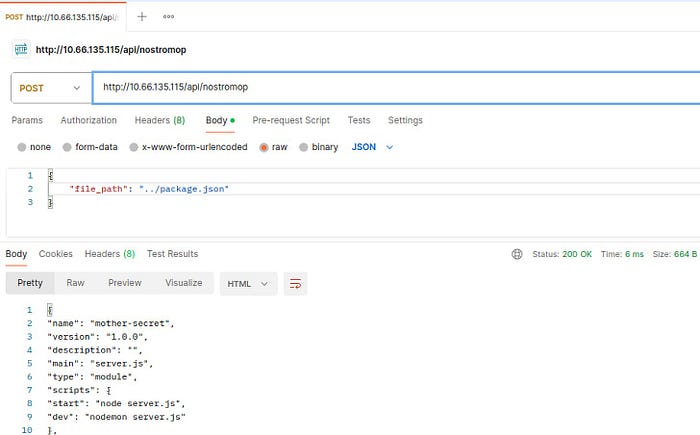This screenshot has height=435, width=700.
Task: Click the "name": "mother-secret" response line
Action: (x=110, y=323)
